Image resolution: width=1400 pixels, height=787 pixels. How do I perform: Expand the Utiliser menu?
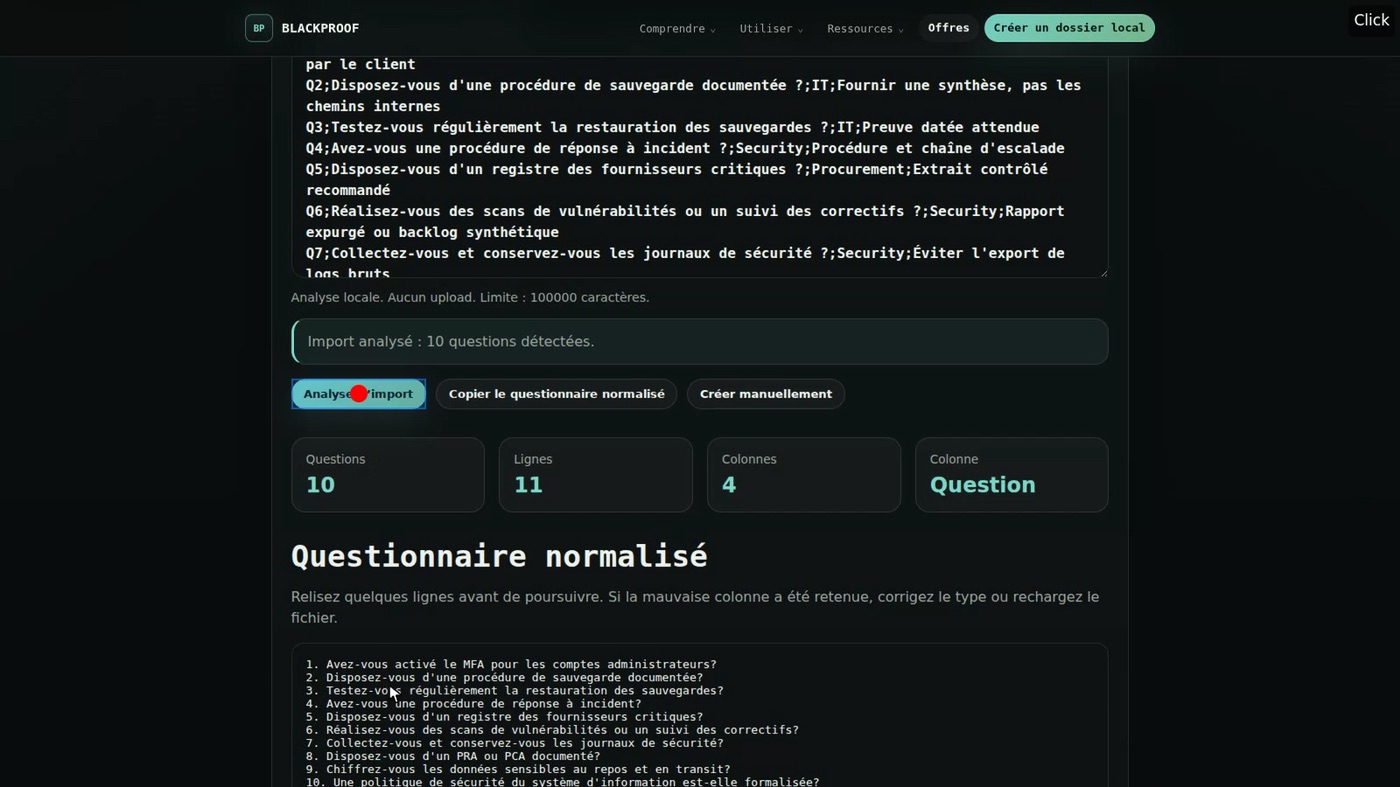[771, 29]
